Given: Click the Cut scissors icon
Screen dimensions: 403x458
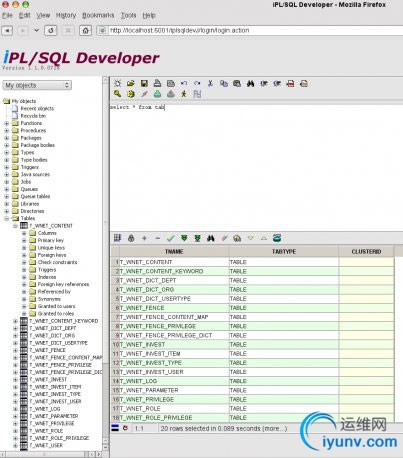Looking at the screenshot, I should point(210,83).
